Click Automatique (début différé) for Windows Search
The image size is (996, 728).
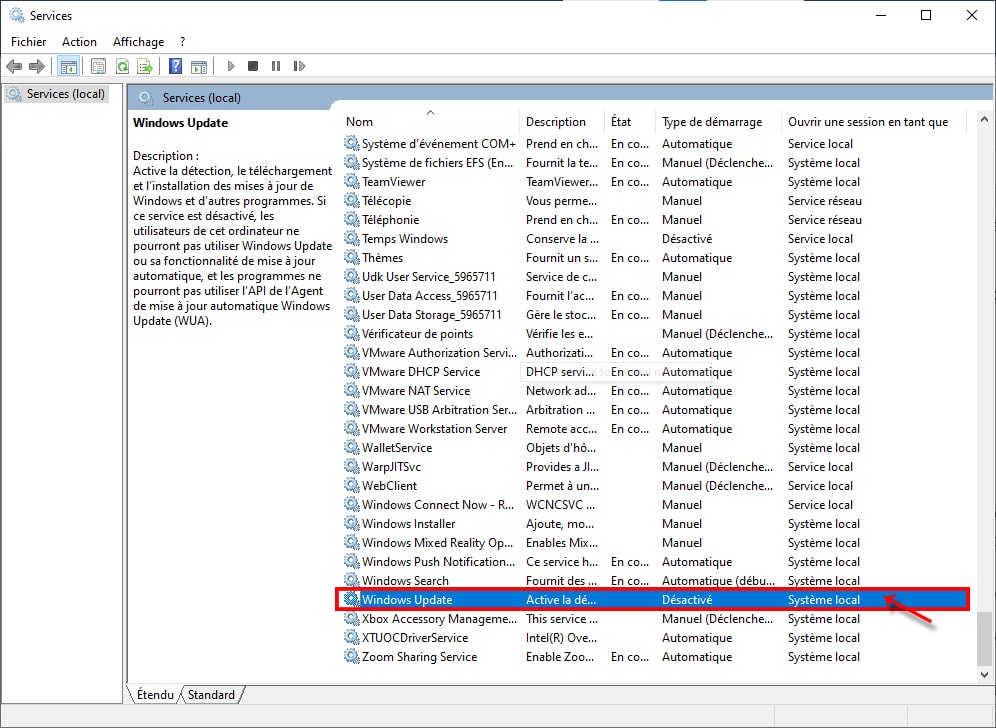click(718, 581)
